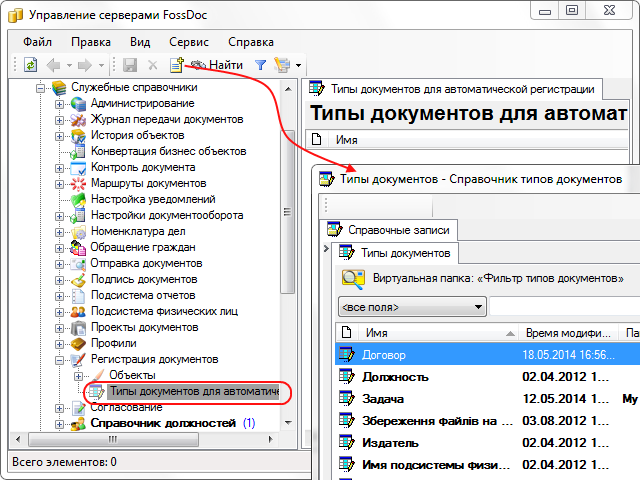Collapse the Регистрация документов node
The width and height of the screenshot is (640, 480).
[x=60, y=360]
